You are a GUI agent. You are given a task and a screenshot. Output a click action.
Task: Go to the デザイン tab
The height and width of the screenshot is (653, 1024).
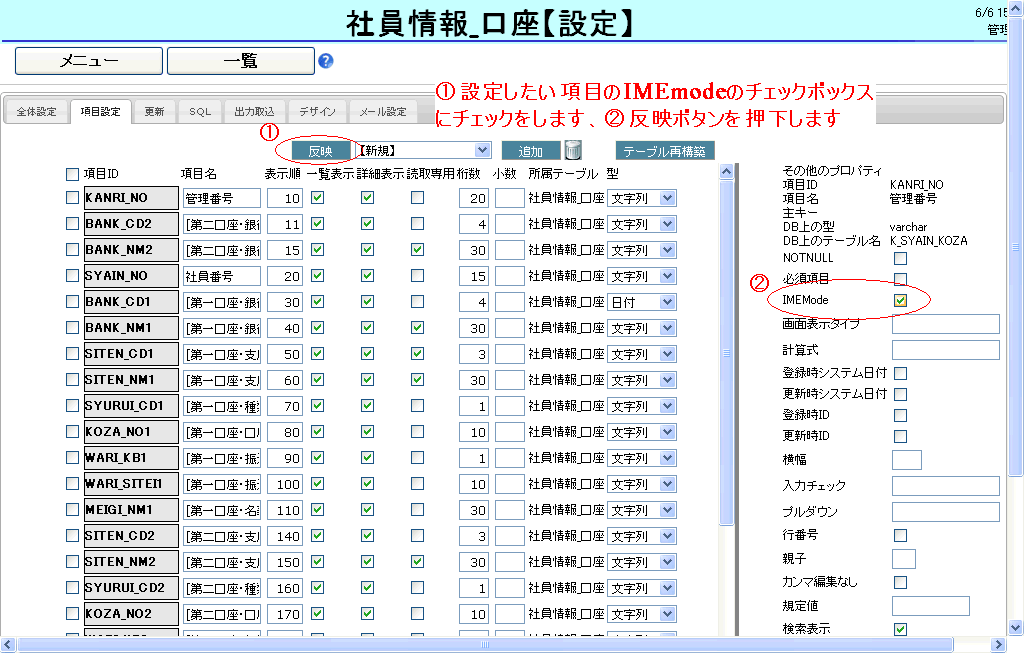[x=317, y=112]
